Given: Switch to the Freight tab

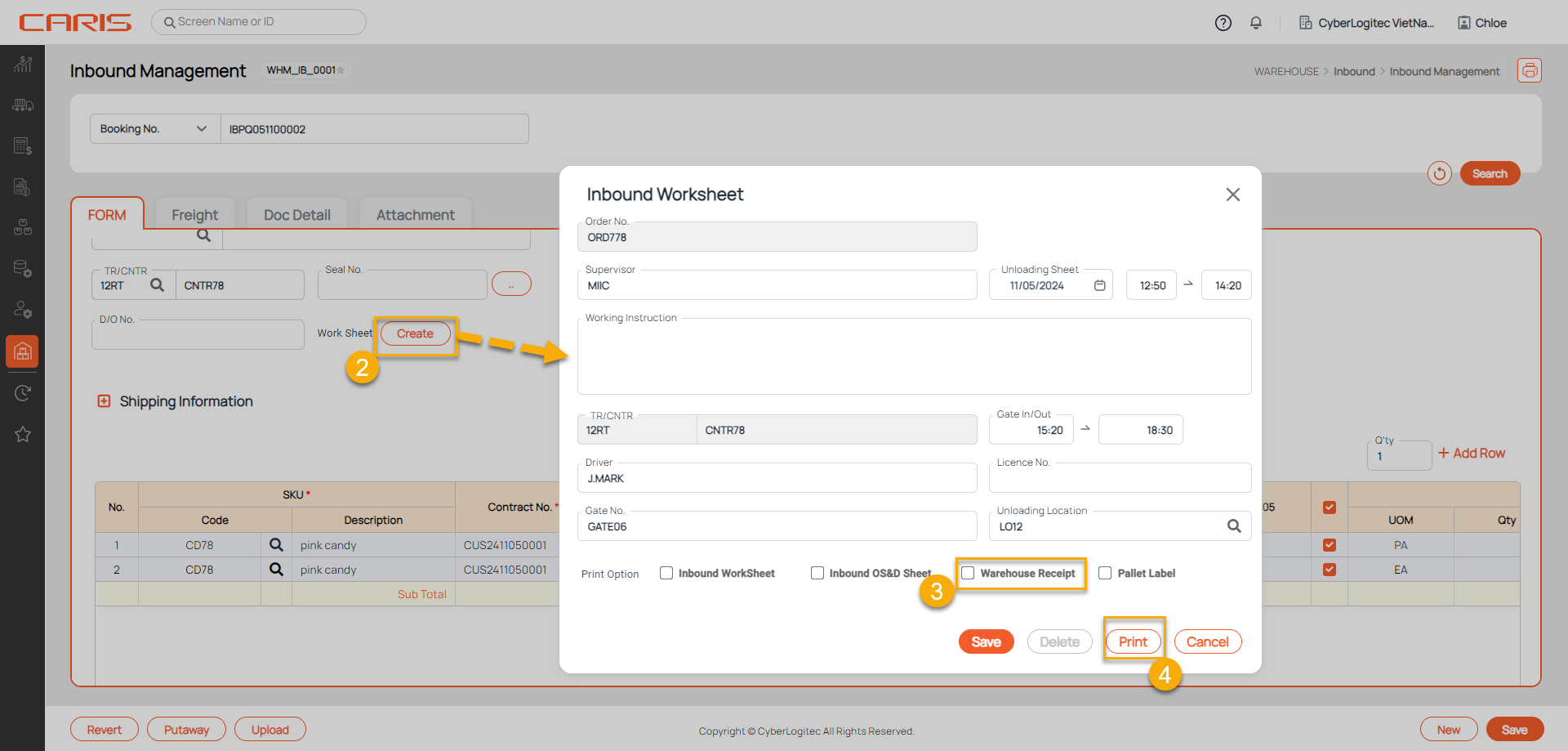Looking at the screenshot, I should (x=194, y=215).
